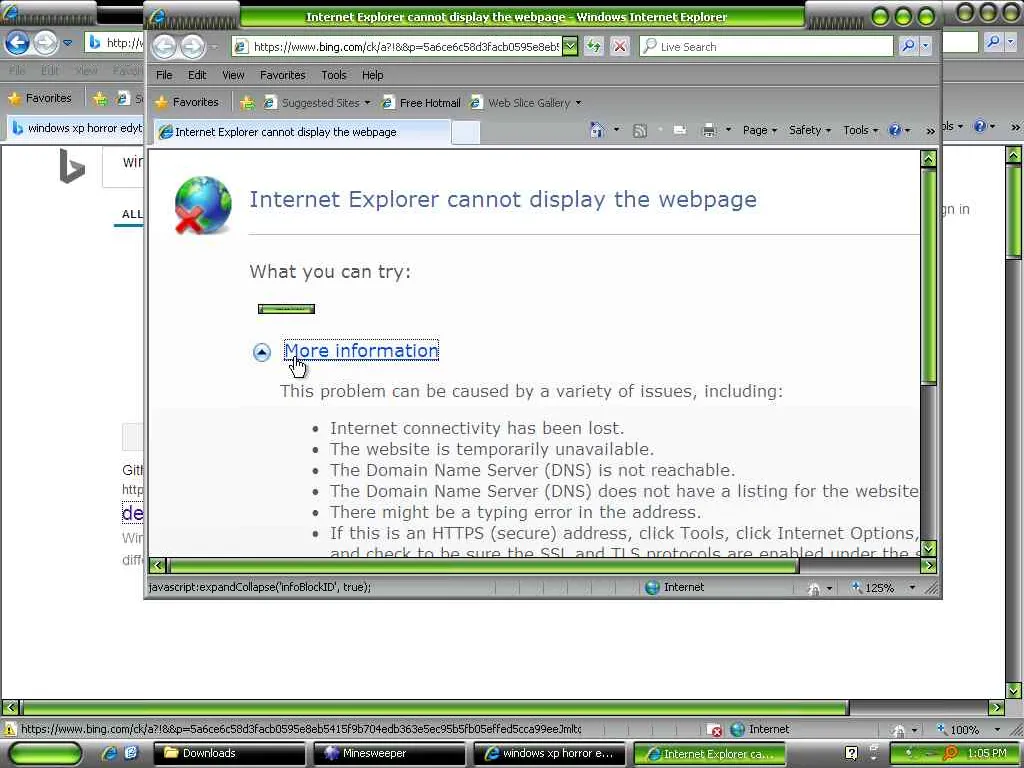Collapse the More information section arrow
The width and height of the screenshot is (1024, 768).
coord(262,352)
